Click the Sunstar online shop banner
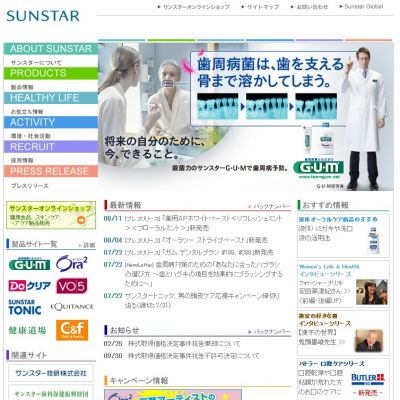The image size is (400, 400). pyautogui.click(x=51, y=215)
